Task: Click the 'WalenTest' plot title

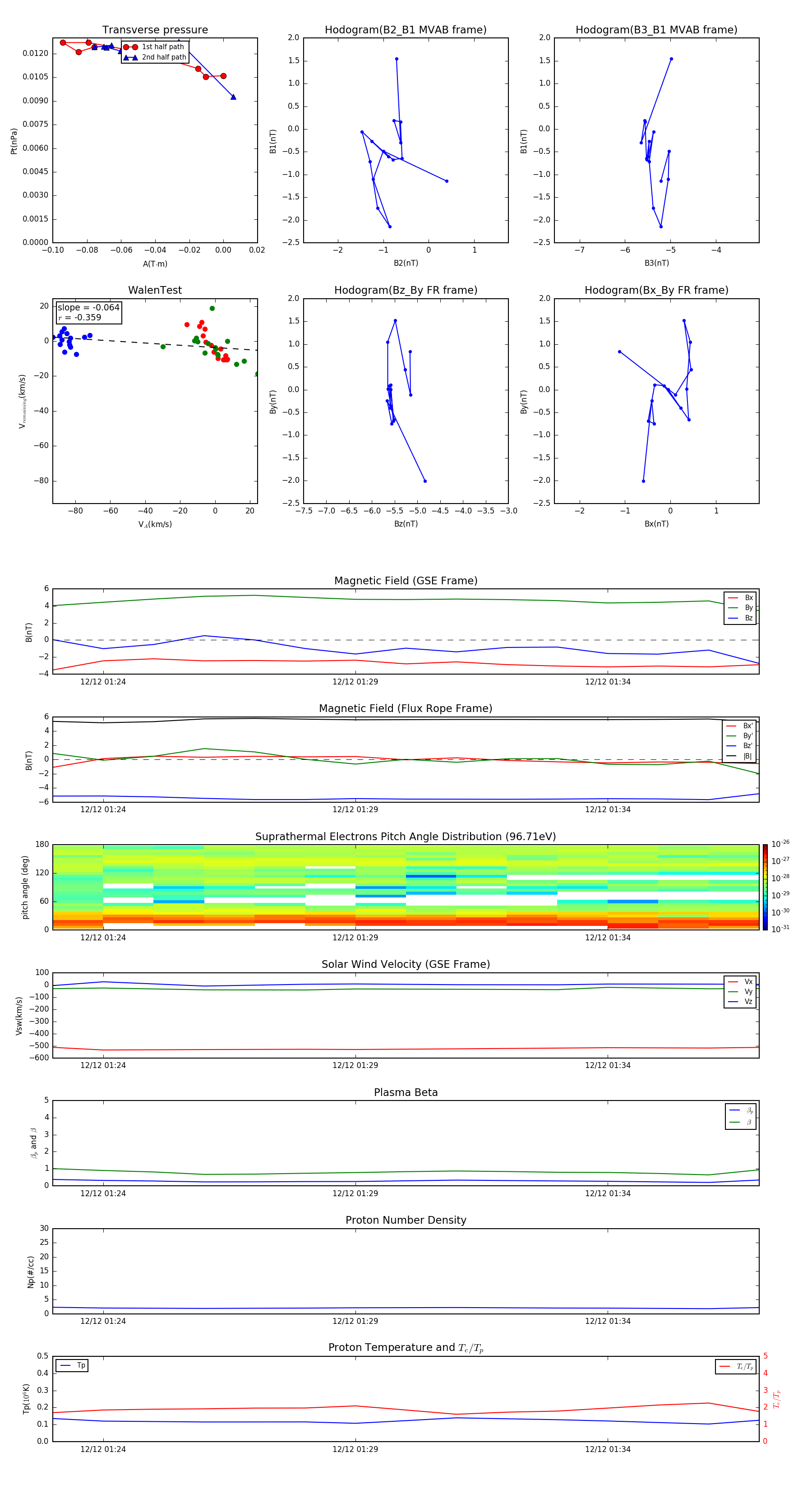Action: pos(155,290)
